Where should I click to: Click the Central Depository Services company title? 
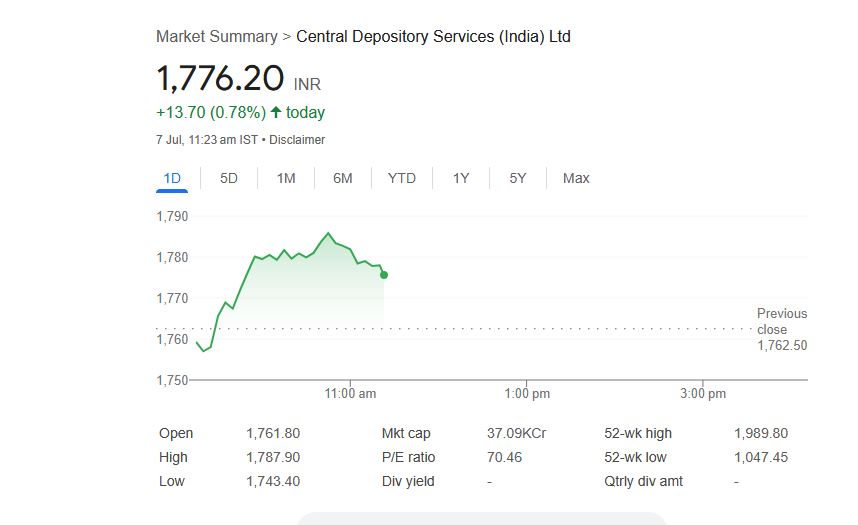tap(434, 37)
